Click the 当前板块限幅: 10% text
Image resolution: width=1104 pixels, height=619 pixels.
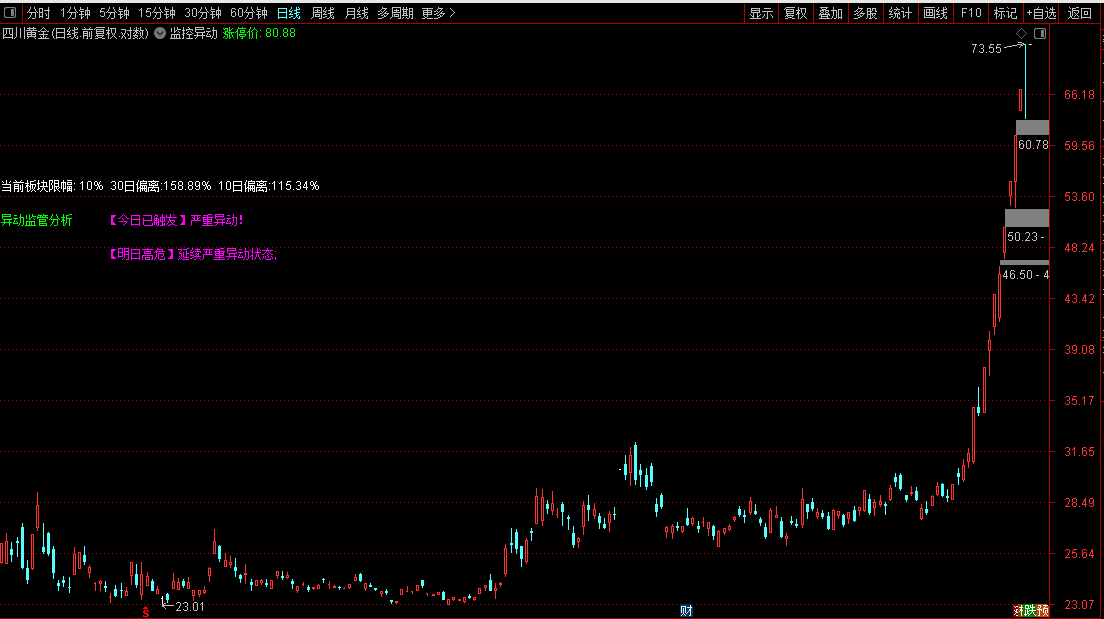click(x=52, y=186)
